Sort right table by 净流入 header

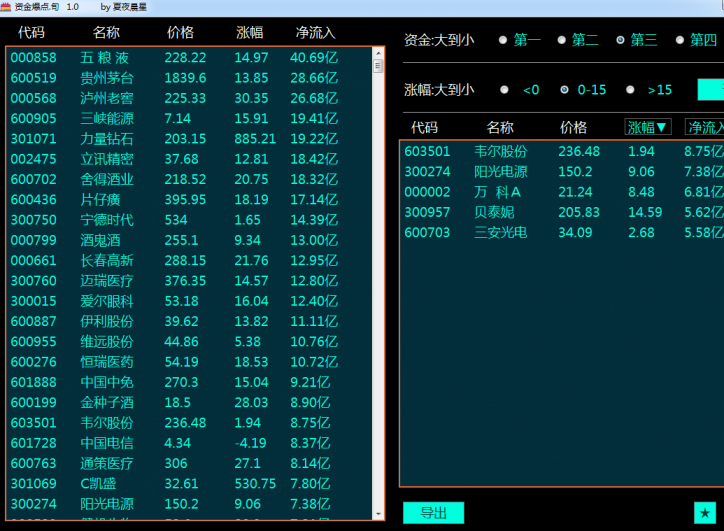(x=705, y=127)
